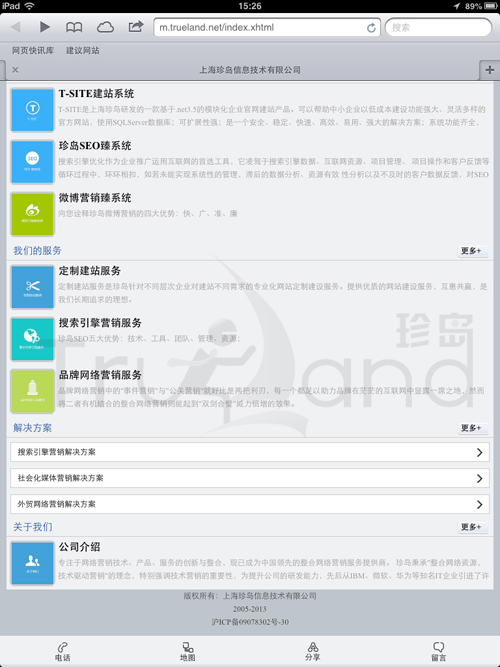Screen dimensions: 500x667
Task: Tap the 留言 message icon in the bottom bar
Action: [438, 652]
